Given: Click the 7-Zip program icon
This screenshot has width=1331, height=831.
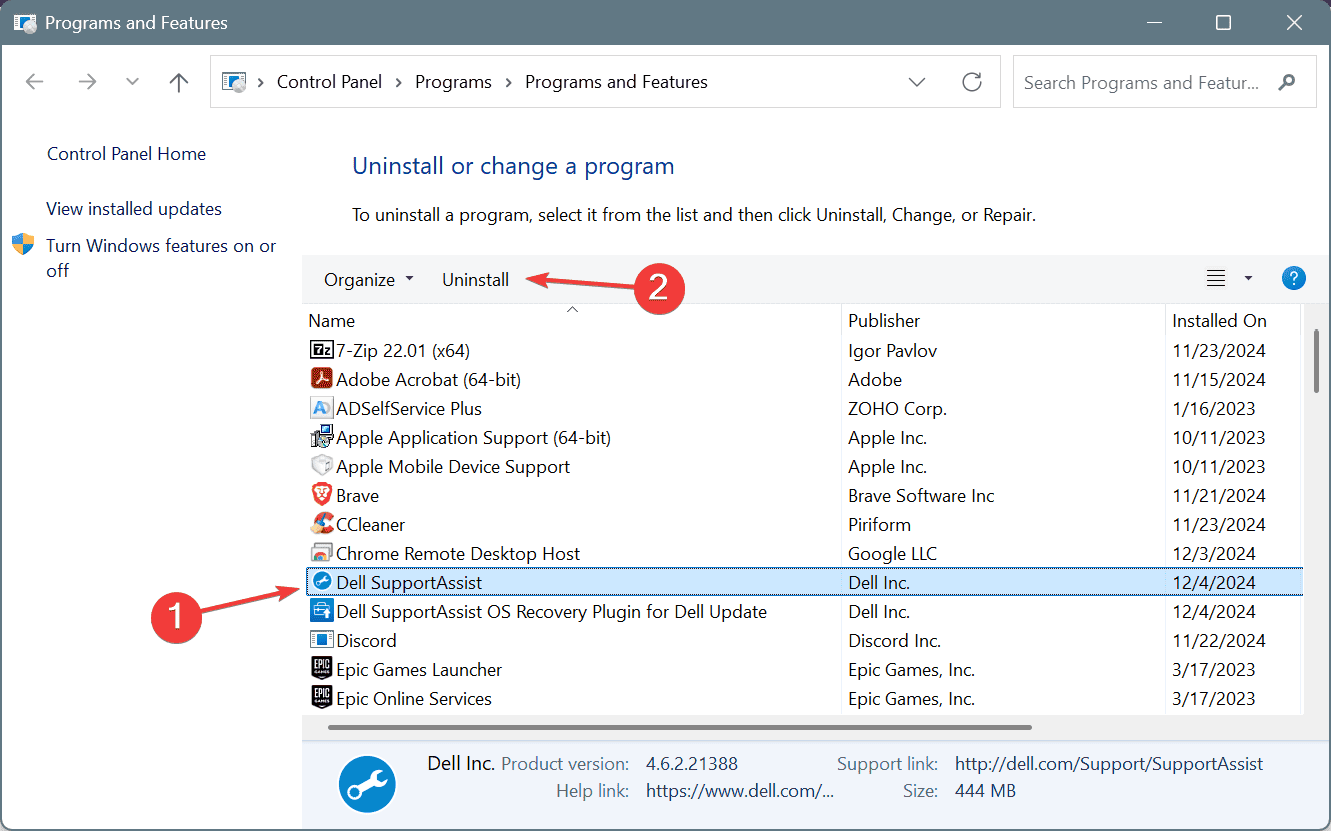Looking at the screenshot, I should tap(321, 351).
